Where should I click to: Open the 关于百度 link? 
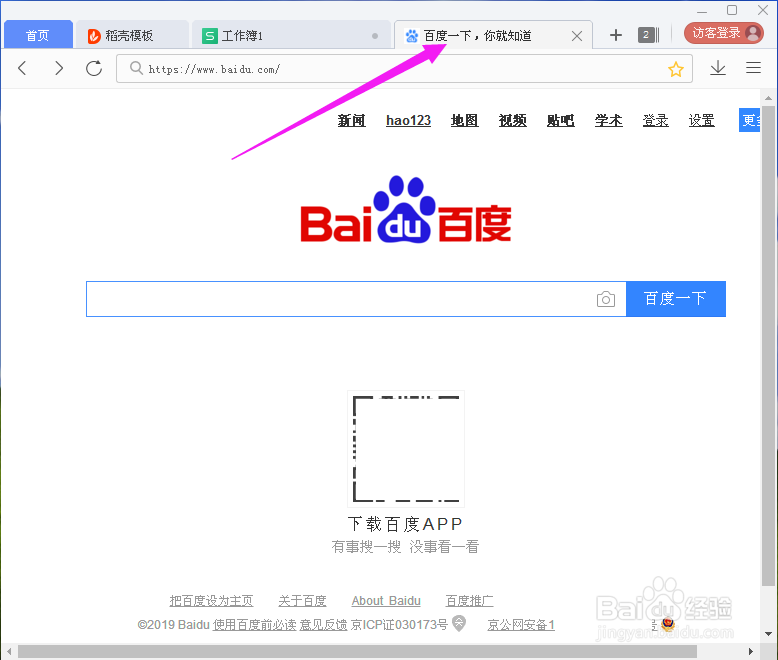point(302,601)
